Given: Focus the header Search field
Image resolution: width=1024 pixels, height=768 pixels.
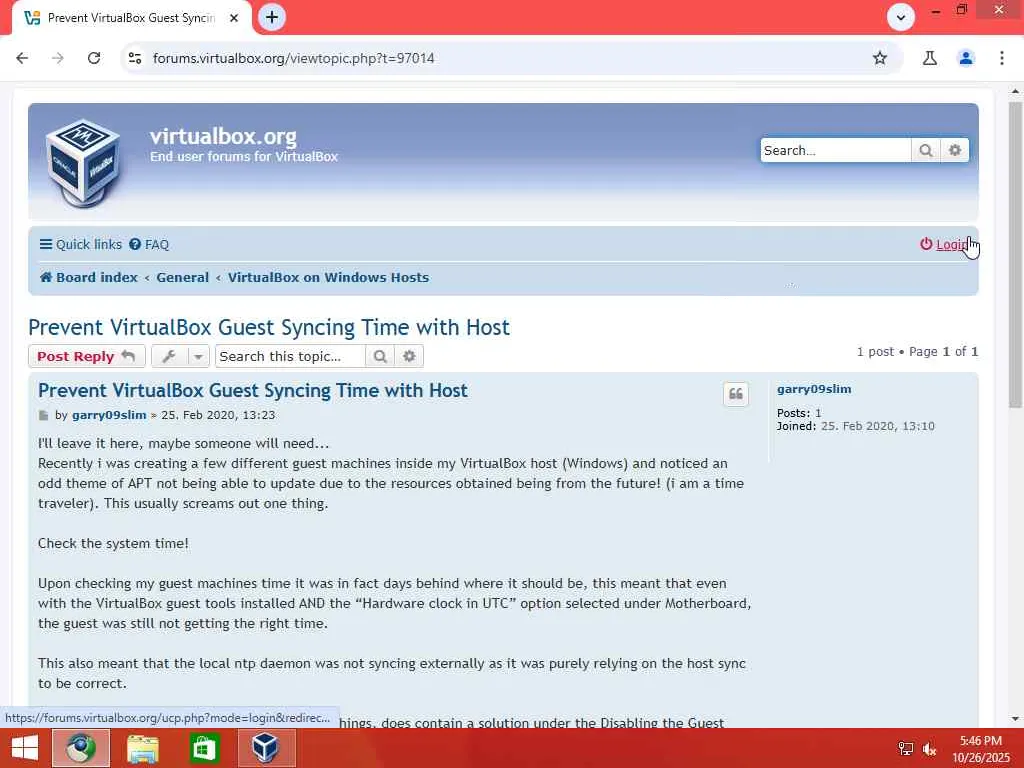Looking at the screenshot, I should 835,150.
